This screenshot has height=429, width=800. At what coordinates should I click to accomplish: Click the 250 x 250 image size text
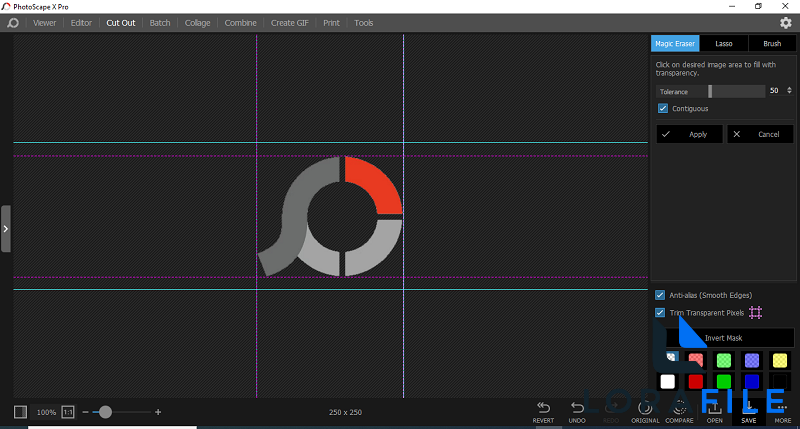pos(345,412)
